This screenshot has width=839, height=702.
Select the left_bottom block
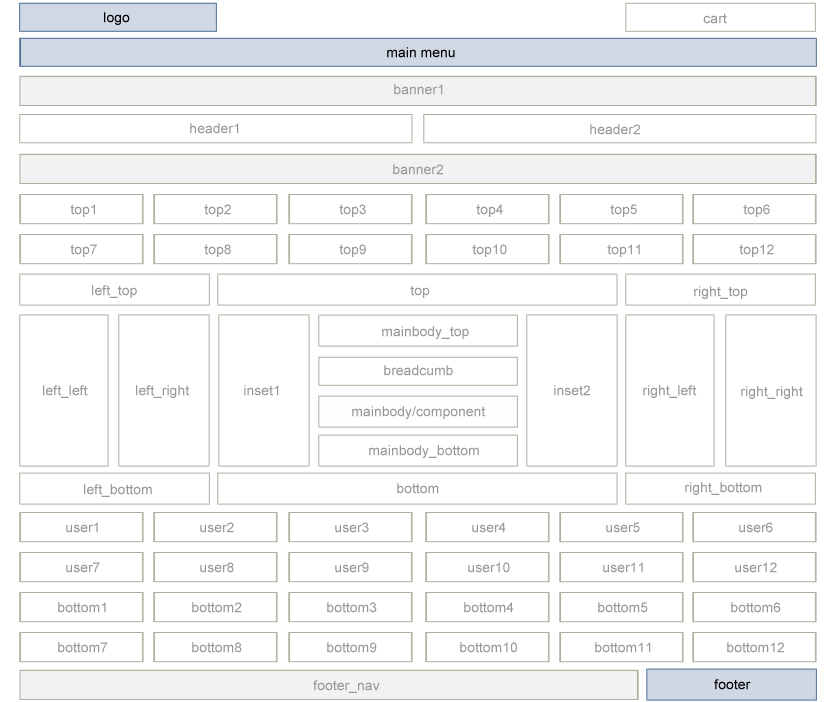click(x=115, y=489)
